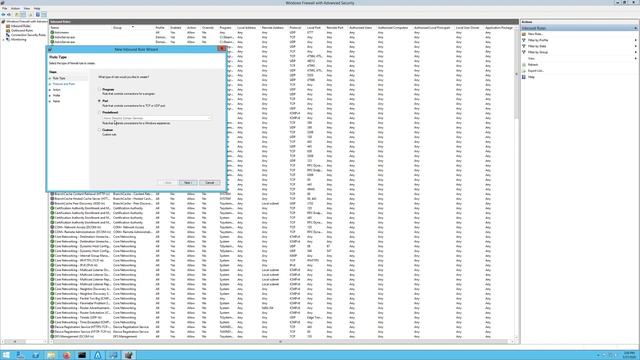640x360 pixels.
Task: Click the Export List toolbar icon
Action: [31, 14]
